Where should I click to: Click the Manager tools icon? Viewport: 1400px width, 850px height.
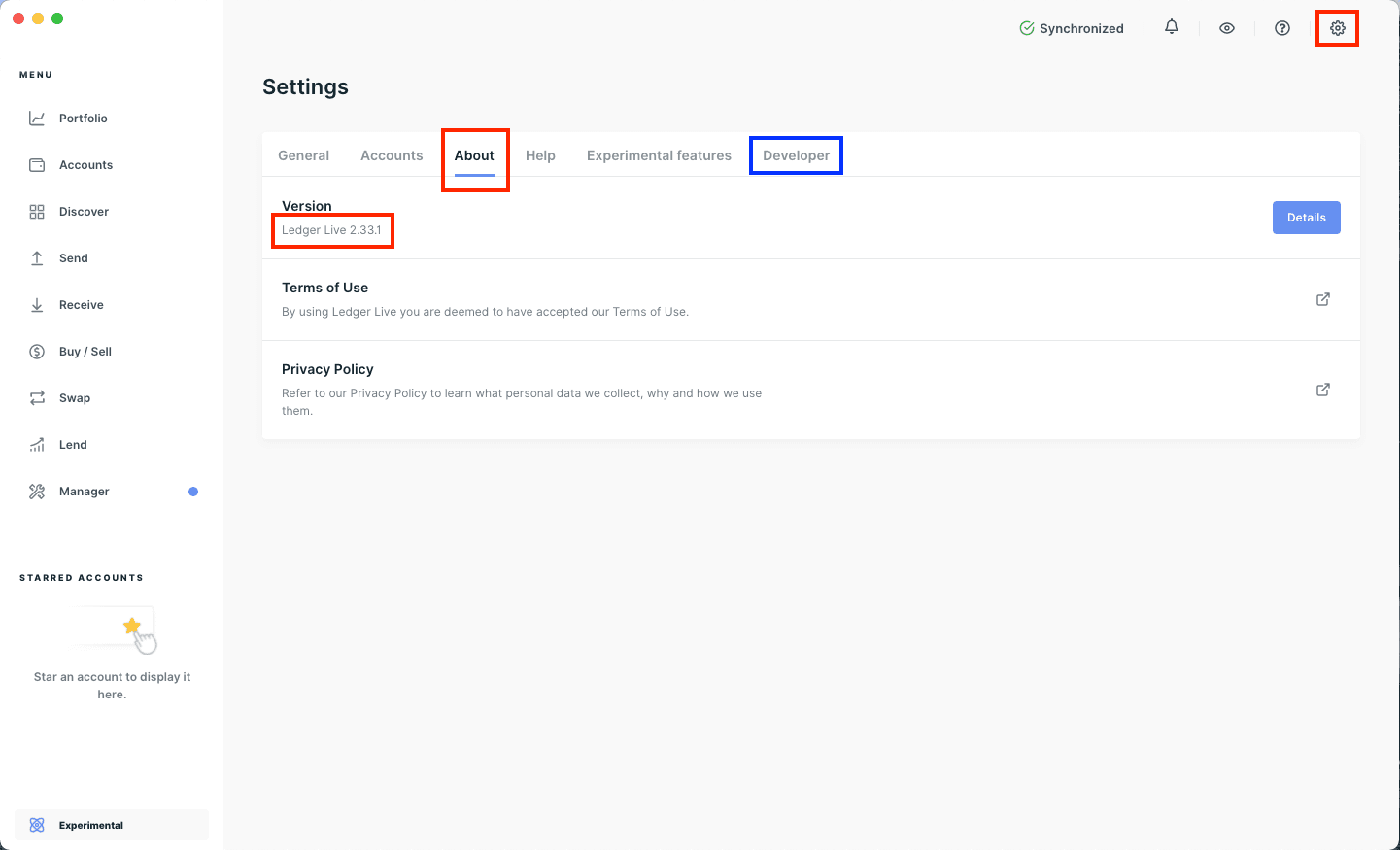37,492
